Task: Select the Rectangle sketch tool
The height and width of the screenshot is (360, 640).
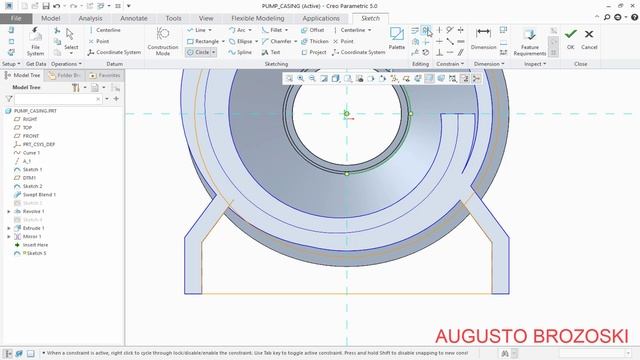Action: [x=203, y=41]
